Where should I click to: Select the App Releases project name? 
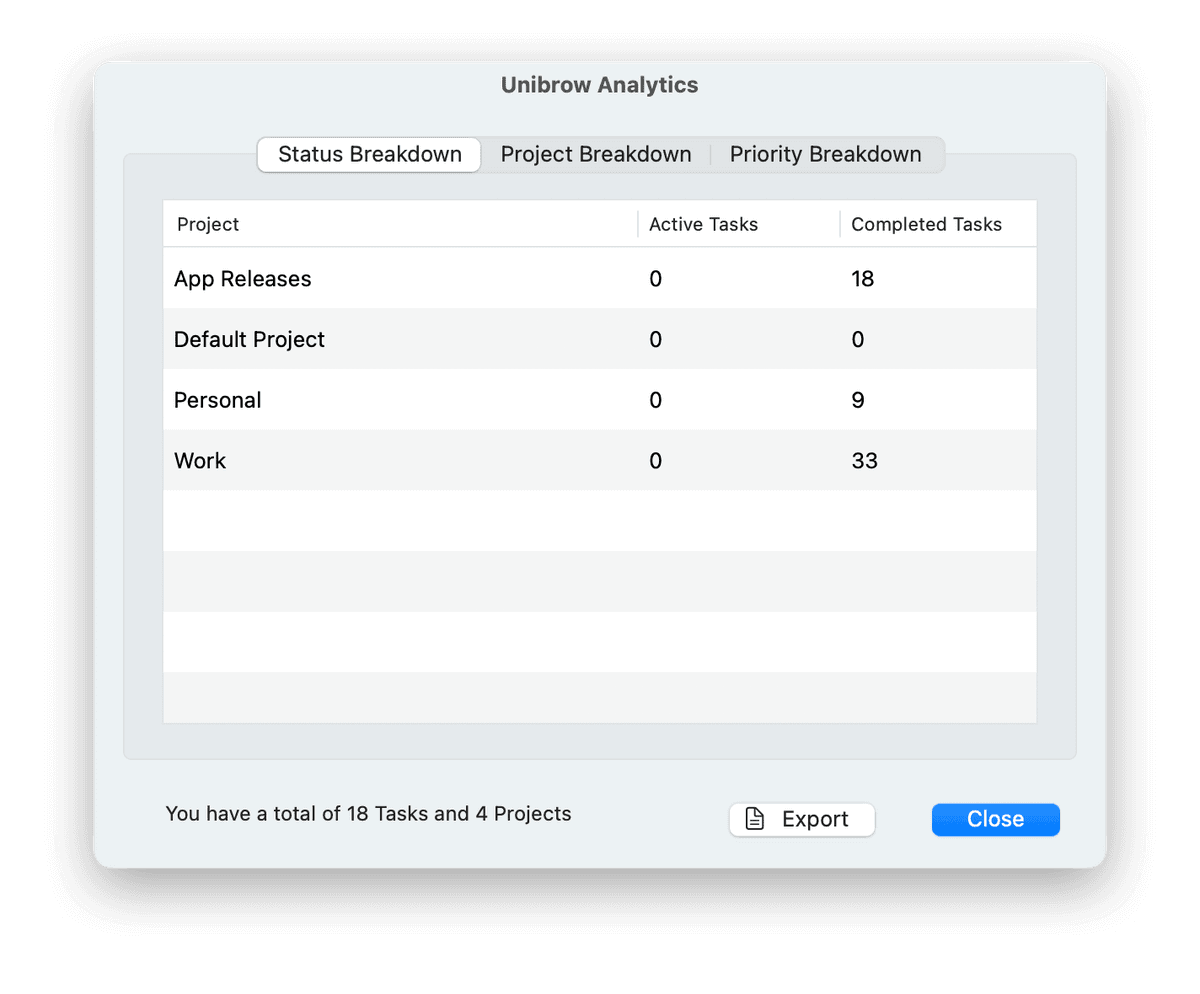click(x=243, y=279)
